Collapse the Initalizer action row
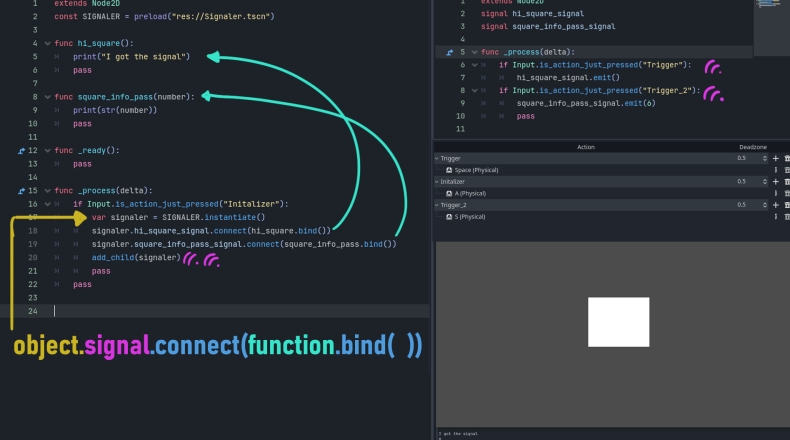 (437, 182)
